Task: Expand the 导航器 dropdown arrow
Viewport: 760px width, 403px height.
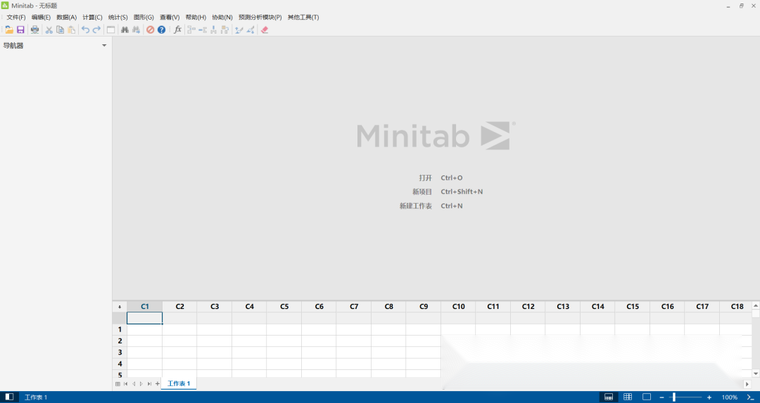Action: (104, 45)
